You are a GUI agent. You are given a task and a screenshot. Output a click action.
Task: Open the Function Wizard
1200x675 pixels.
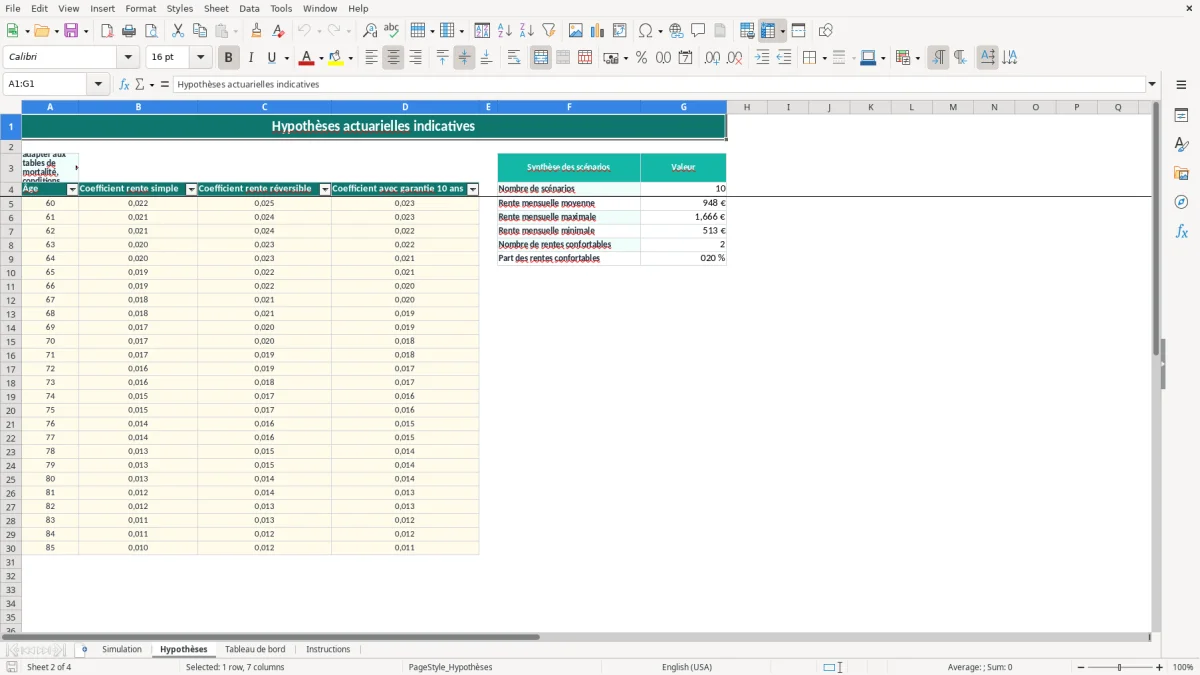pyautogui.click(x=124, y=84)
